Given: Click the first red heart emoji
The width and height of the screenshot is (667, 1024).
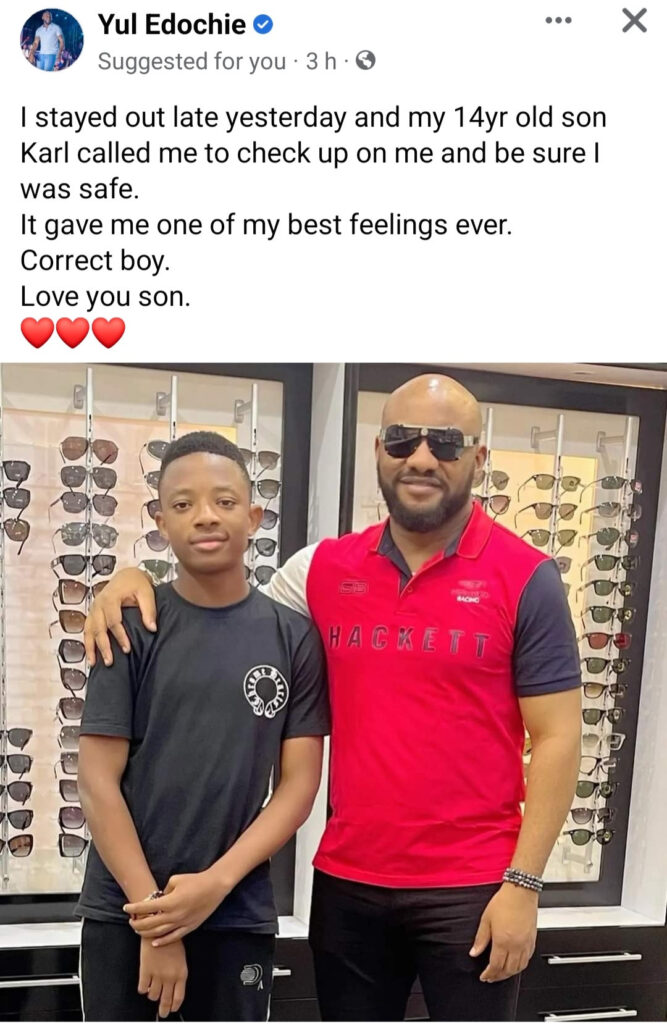Looking at the screenshot, I should tap(37, 332).
